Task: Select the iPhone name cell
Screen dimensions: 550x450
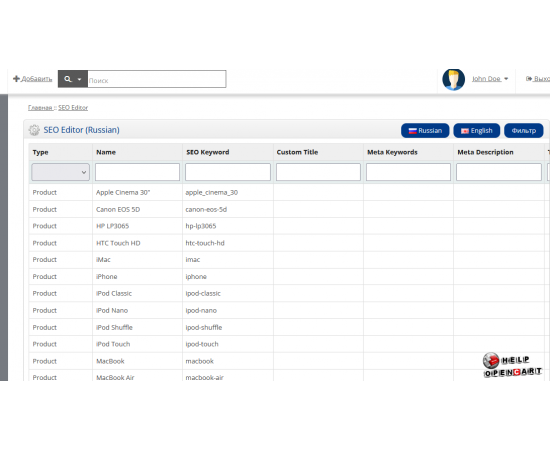Action: (x=138, y=277)
